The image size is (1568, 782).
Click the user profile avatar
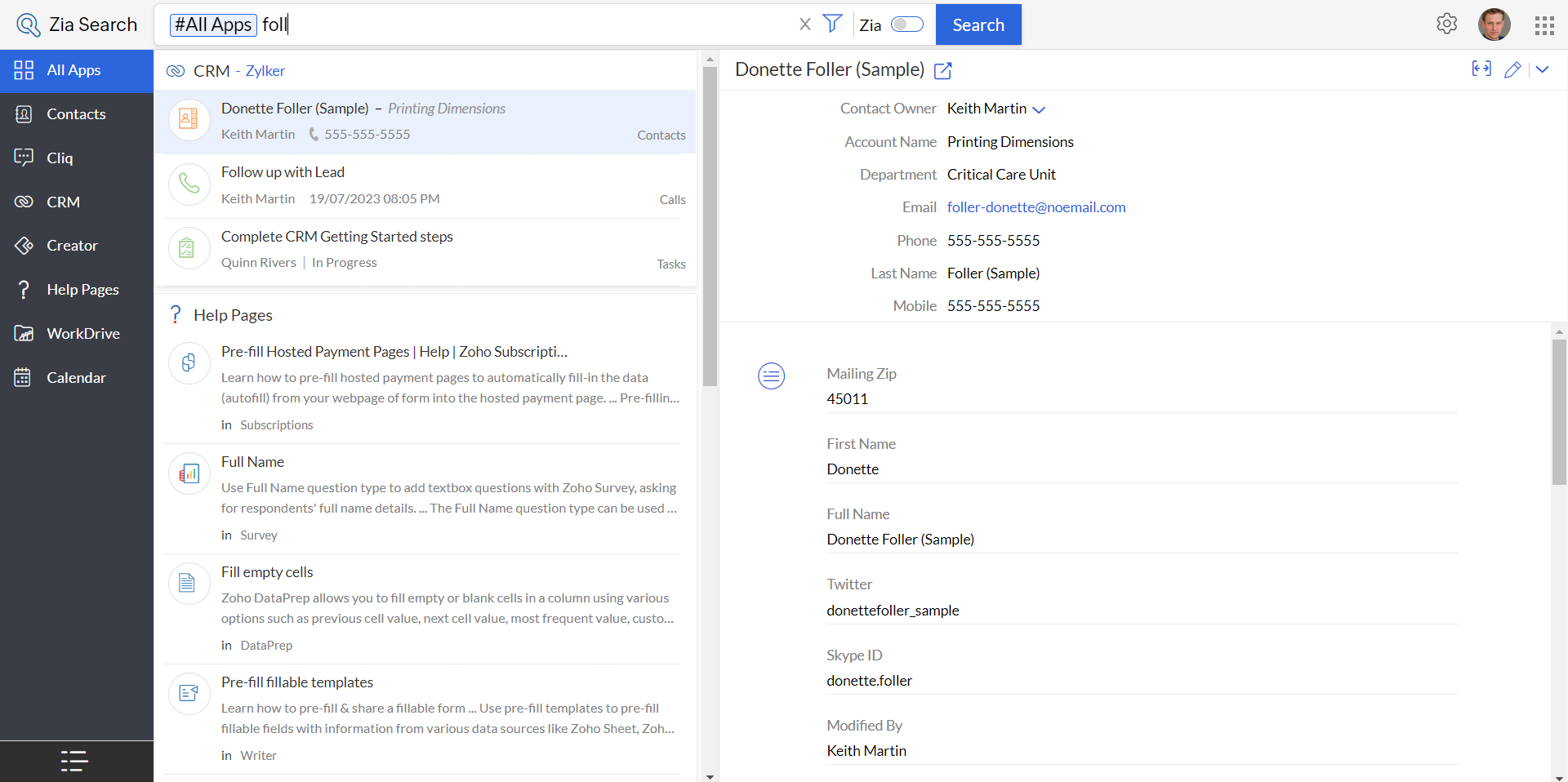click(x=1494, y=24)
